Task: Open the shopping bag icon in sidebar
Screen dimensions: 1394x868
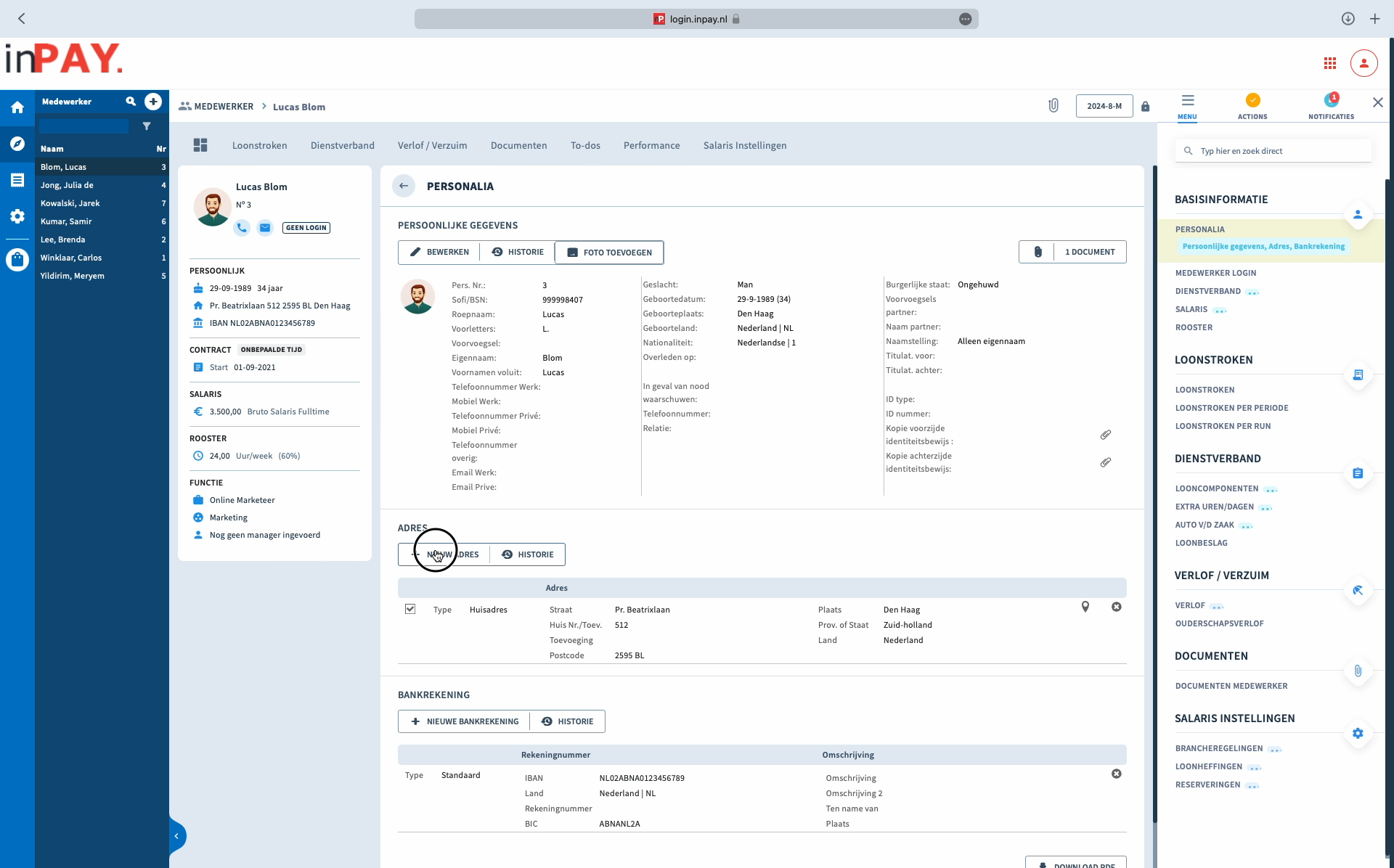Action: (17, 259)
